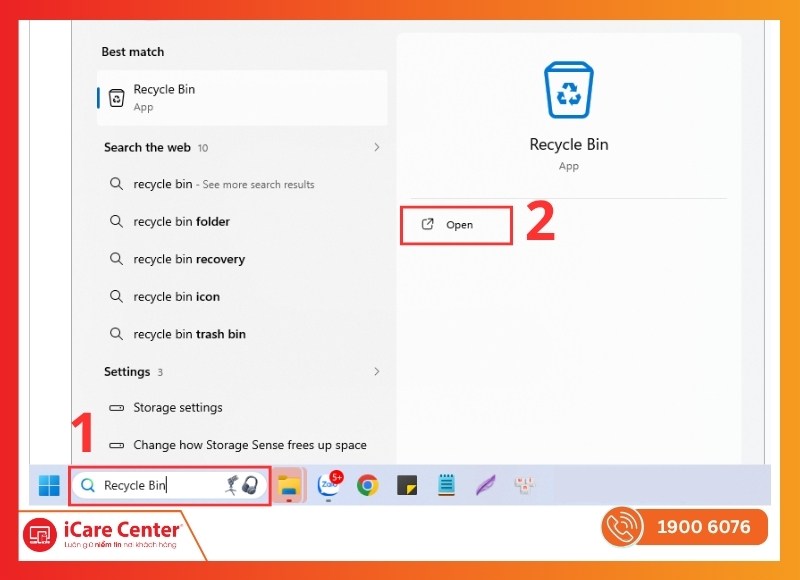Expand the Search the web section

click(x=376, y=147)
